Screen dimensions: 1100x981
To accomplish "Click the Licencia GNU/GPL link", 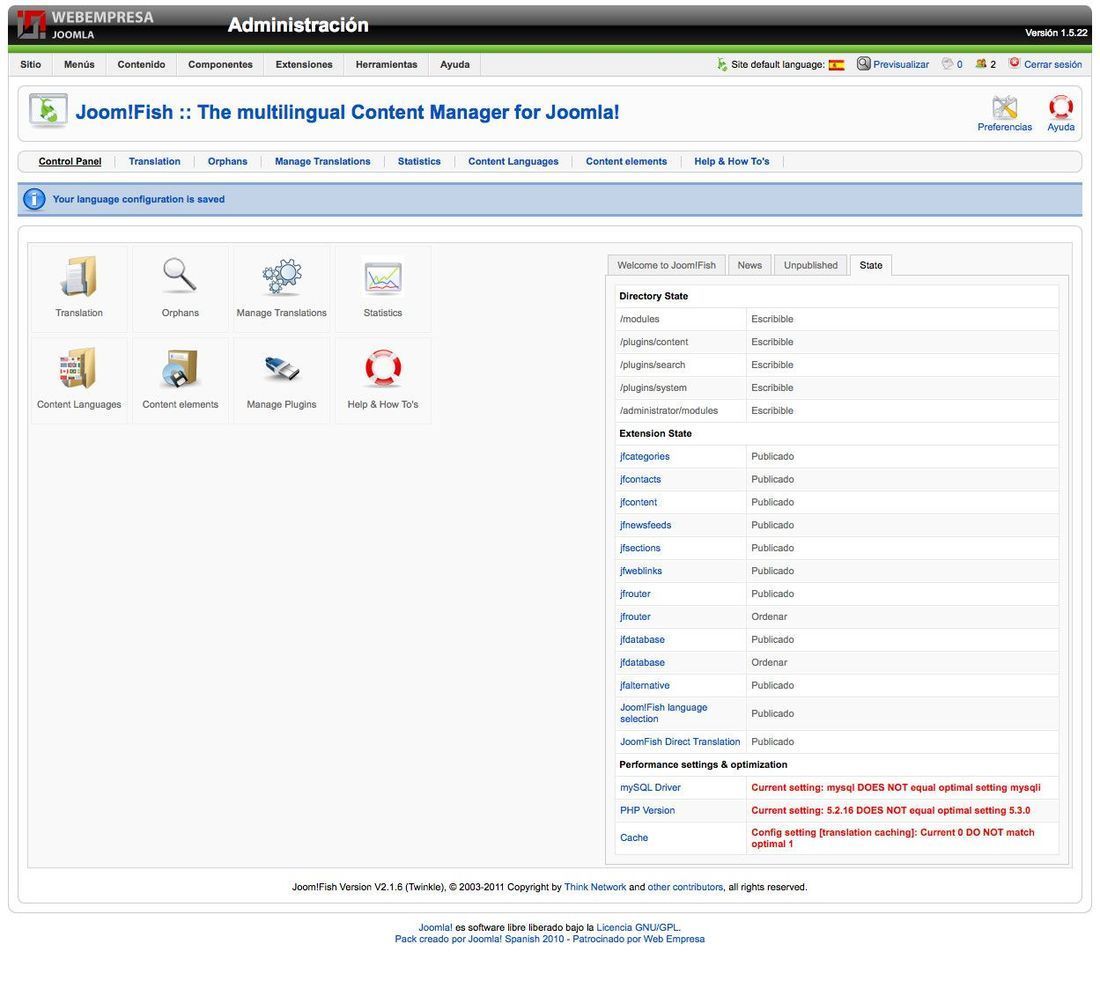I will [638, 928].
